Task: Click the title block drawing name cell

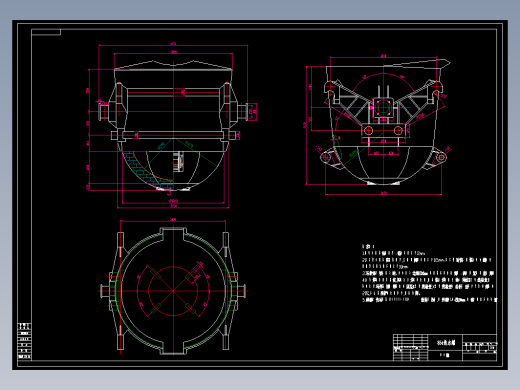Action: click(445, 343)
